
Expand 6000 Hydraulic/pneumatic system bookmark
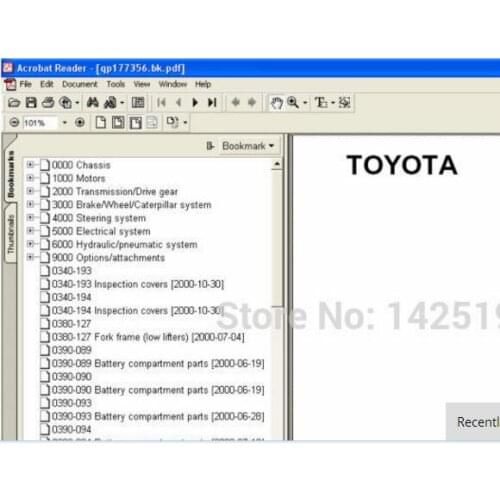click(30, 244)
